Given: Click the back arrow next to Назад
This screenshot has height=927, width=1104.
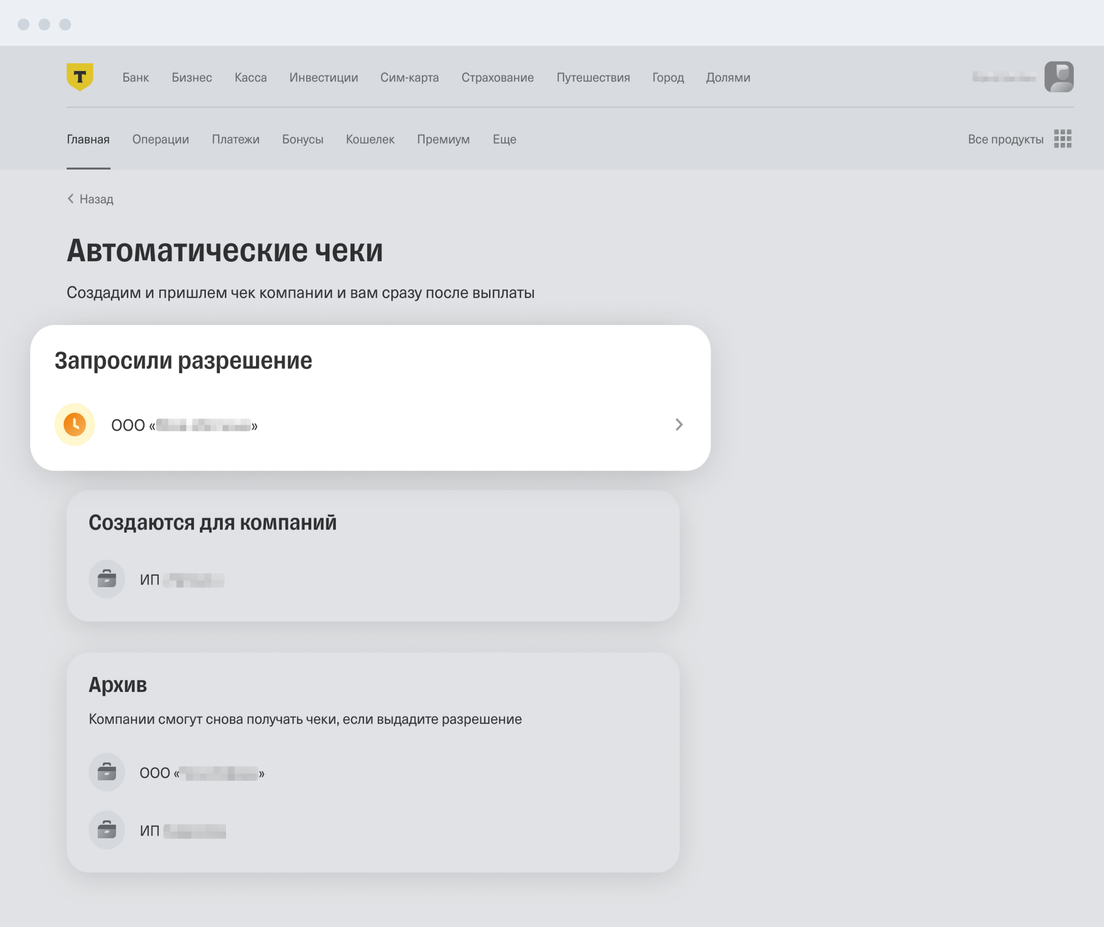Looking at the screenshot, I should click(x=70, y=198).
